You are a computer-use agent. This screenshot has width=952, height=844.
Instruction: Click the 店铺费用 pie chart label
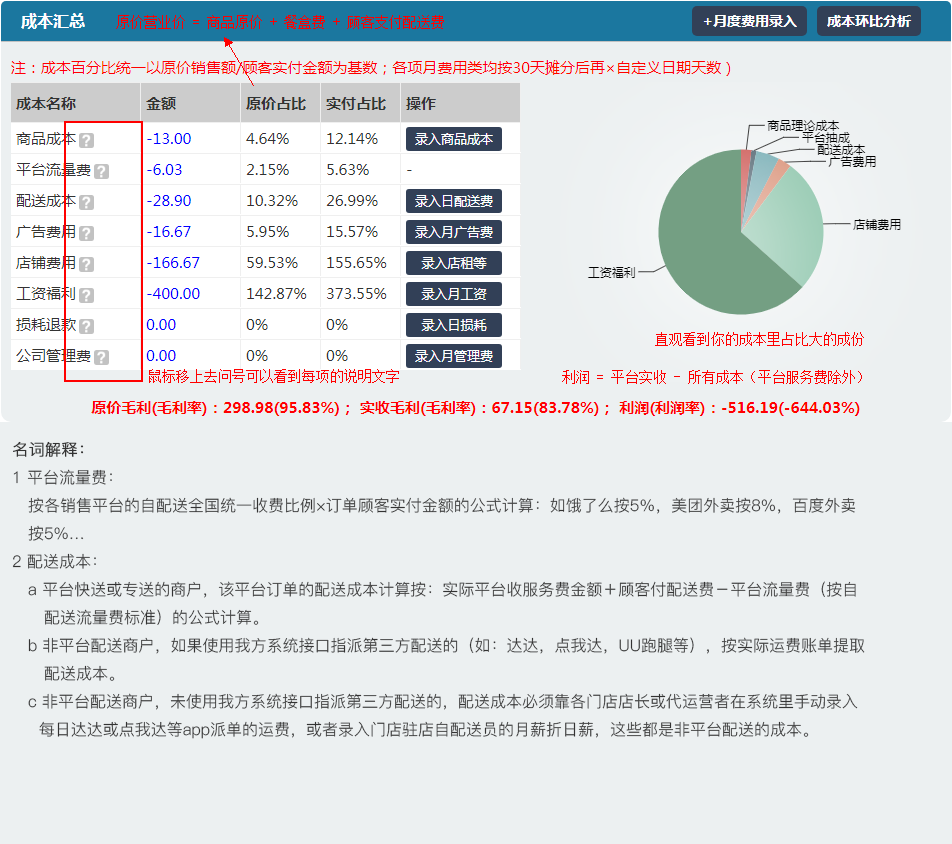pos(877,225)
